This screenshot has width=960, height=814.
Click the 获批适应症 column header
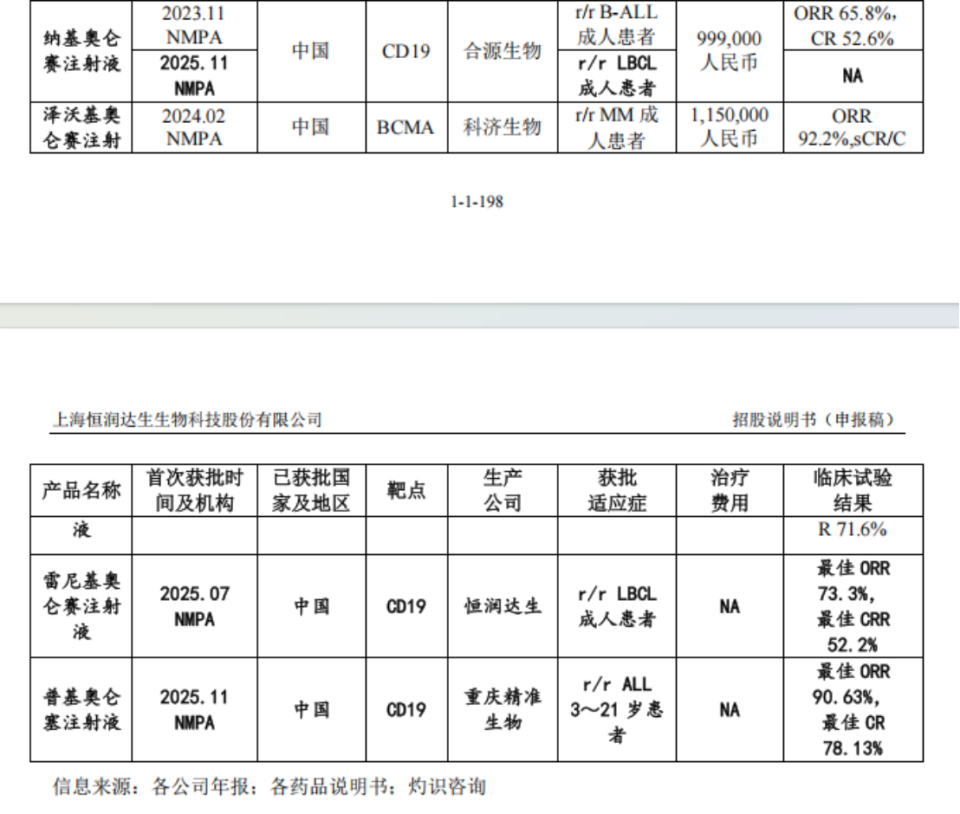(617, 490)
